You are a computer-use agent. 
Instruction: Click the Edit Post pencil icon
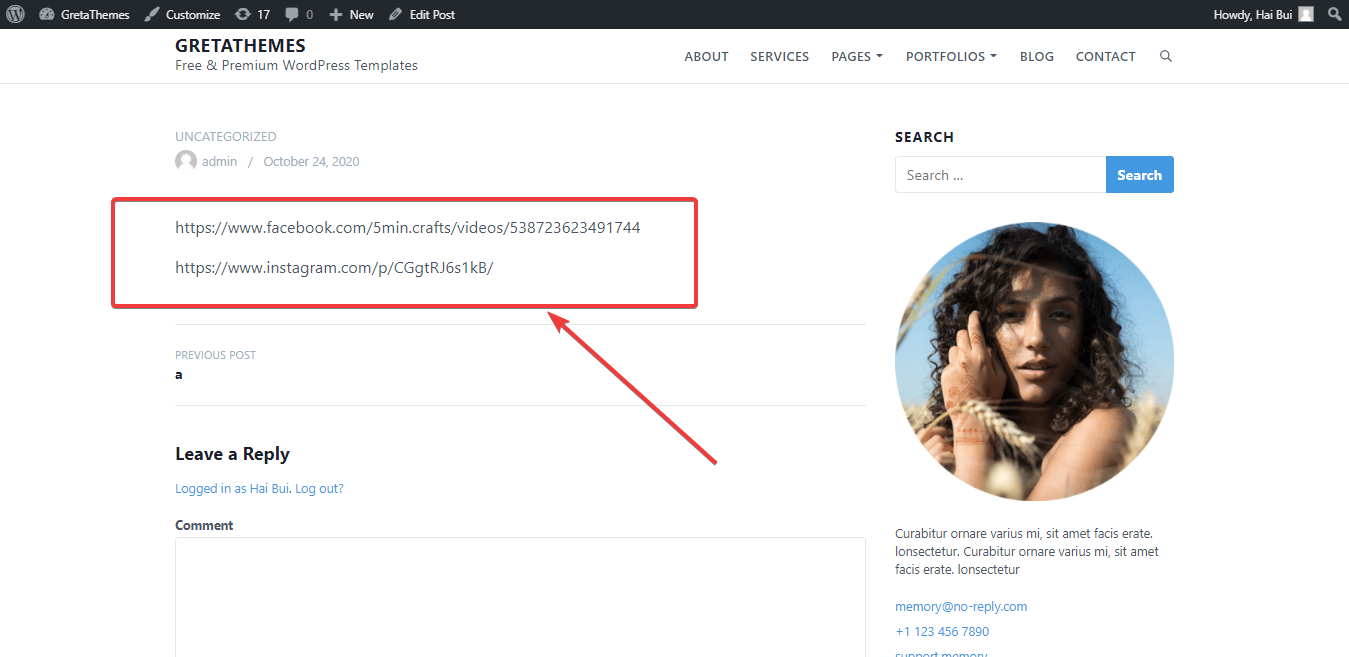tap(394, 14)
